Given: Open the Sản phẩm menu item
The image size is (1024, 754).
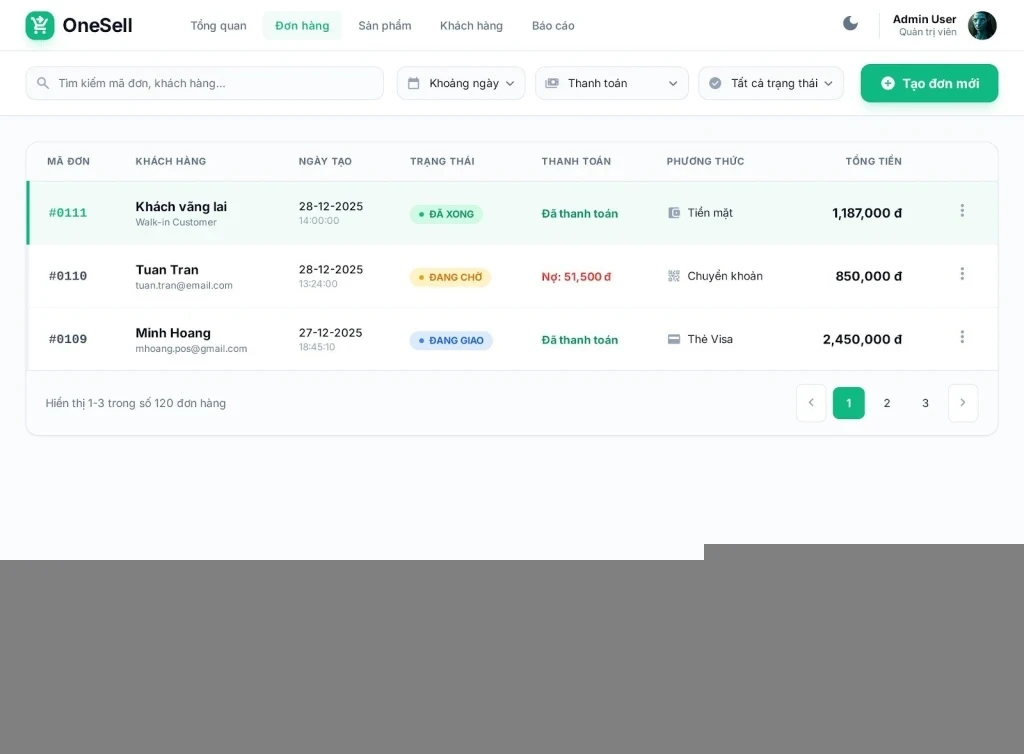Looking at the screenshot, I should (384, 26).
